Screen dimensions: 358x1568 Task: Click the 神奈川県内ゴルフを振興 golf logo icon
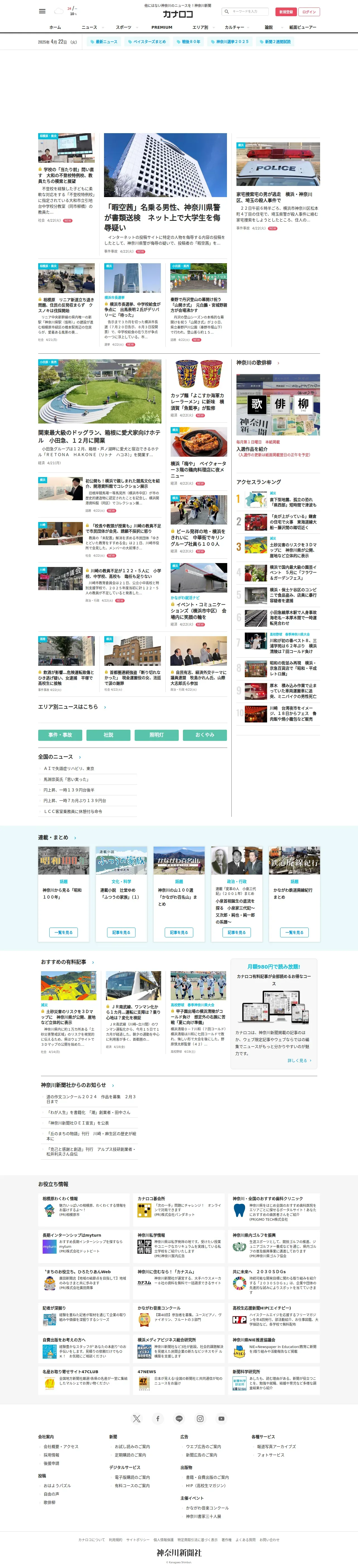[x=240, y=1247]
